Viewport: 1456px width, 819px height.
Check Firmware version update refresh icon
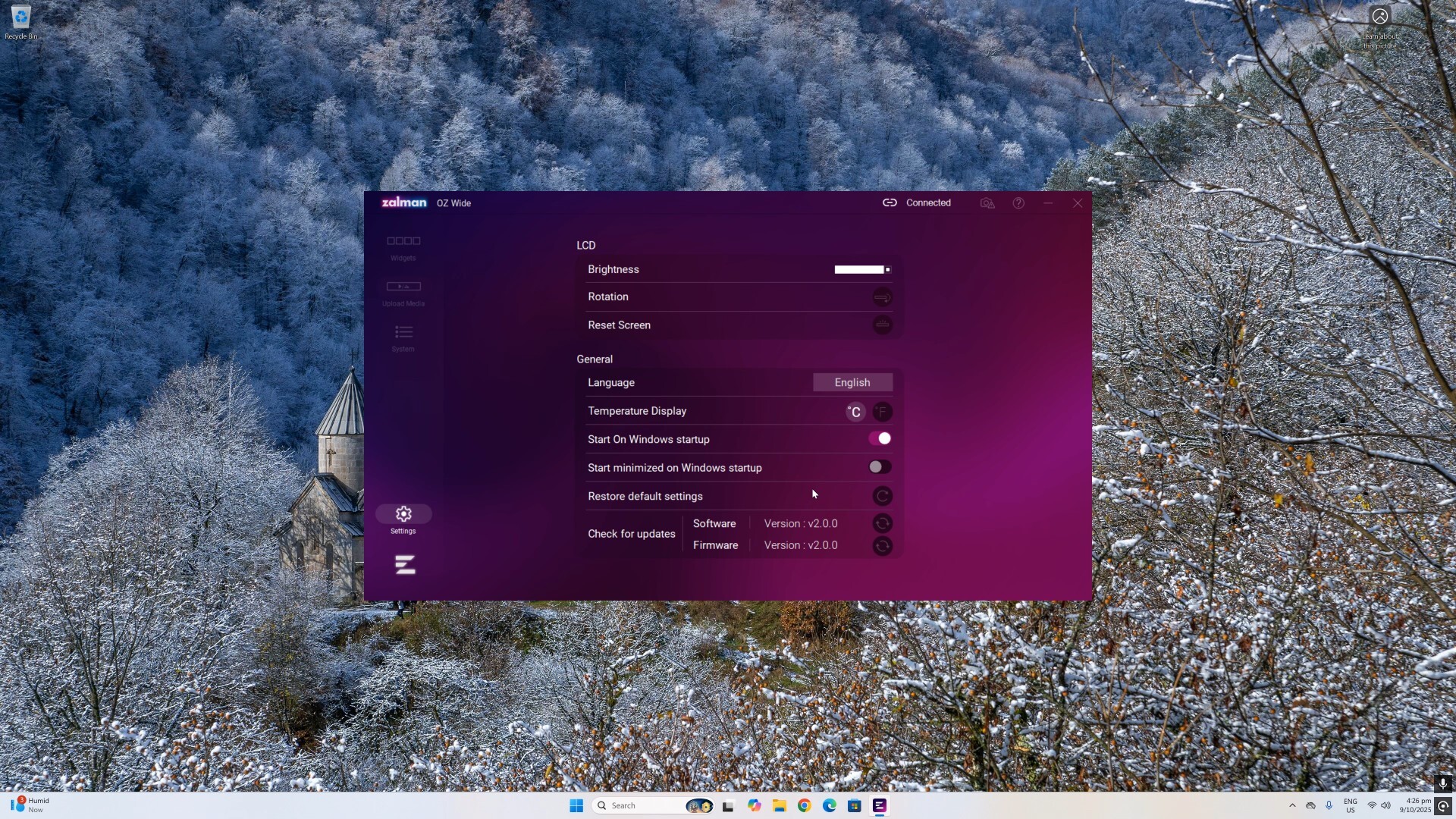tap(882, 546)
